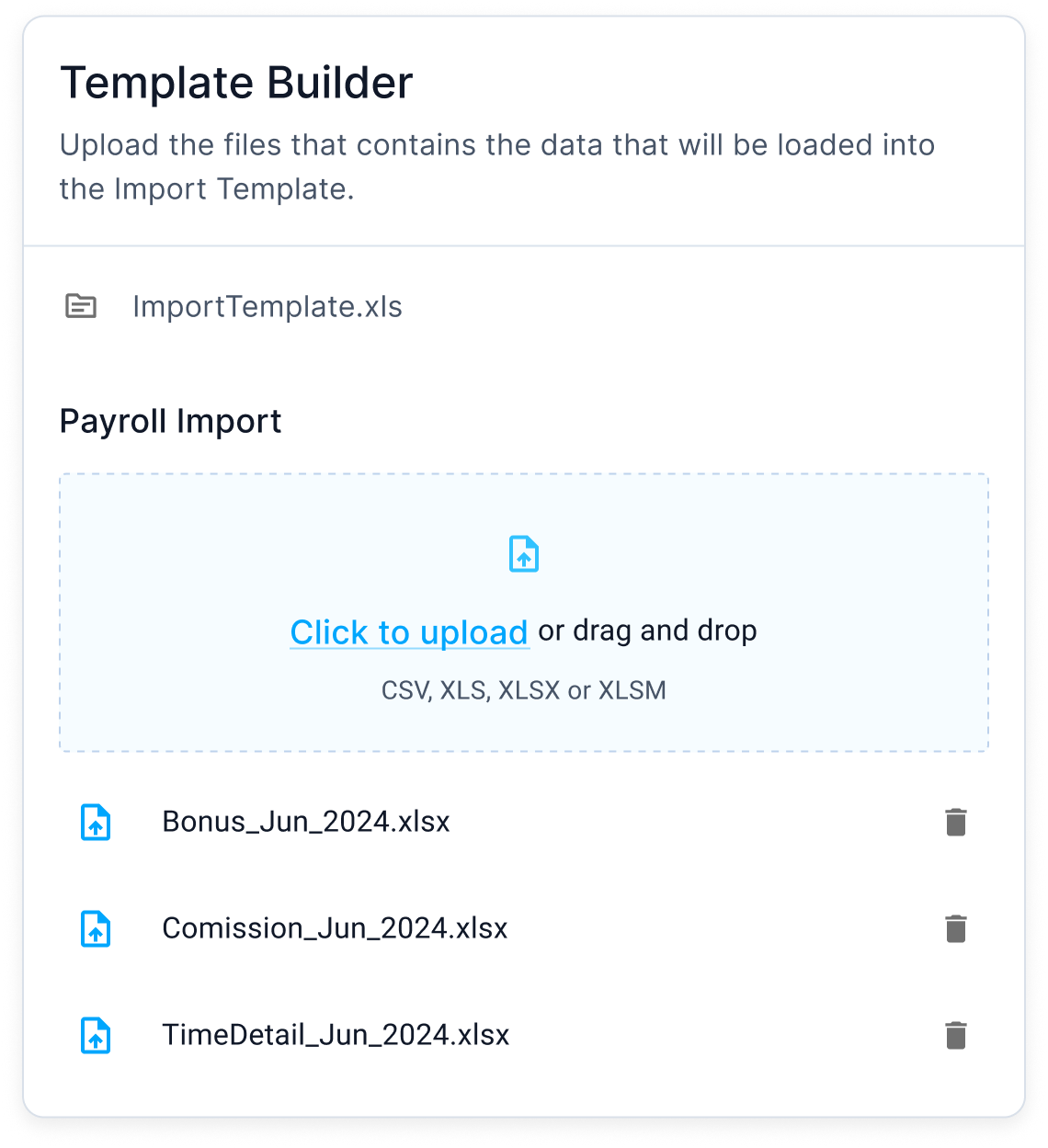Click the Payroll Import section heading
Image resolution: width=1048 pixels, height=1148 pixels.
pos(171,421)
